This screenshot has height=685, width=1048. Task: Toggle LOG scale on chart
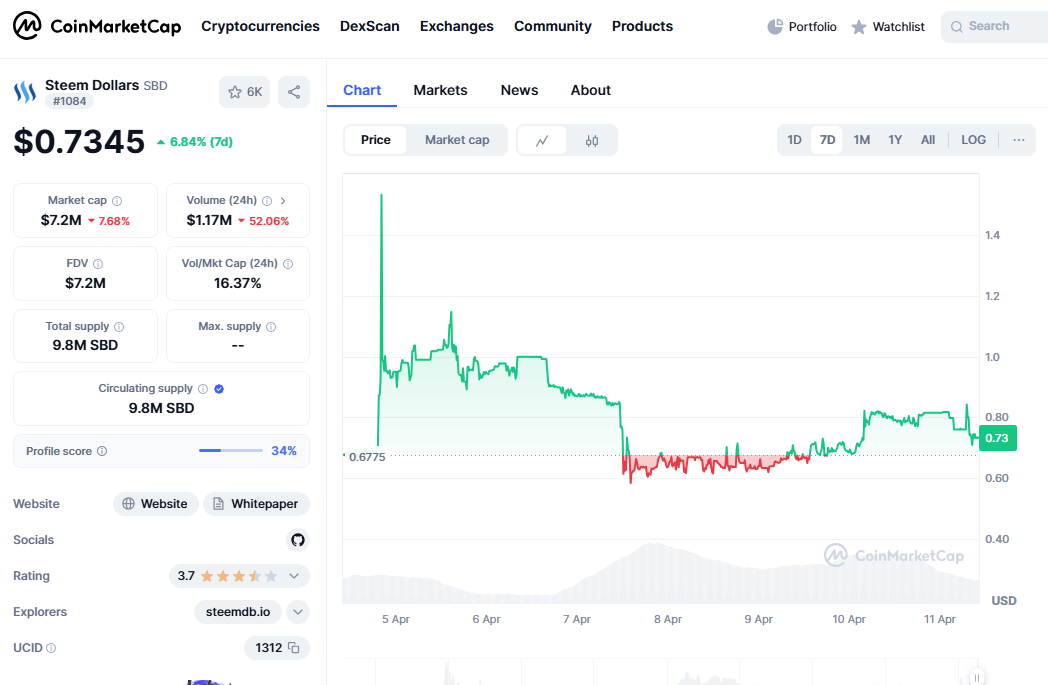coord(974,140)
